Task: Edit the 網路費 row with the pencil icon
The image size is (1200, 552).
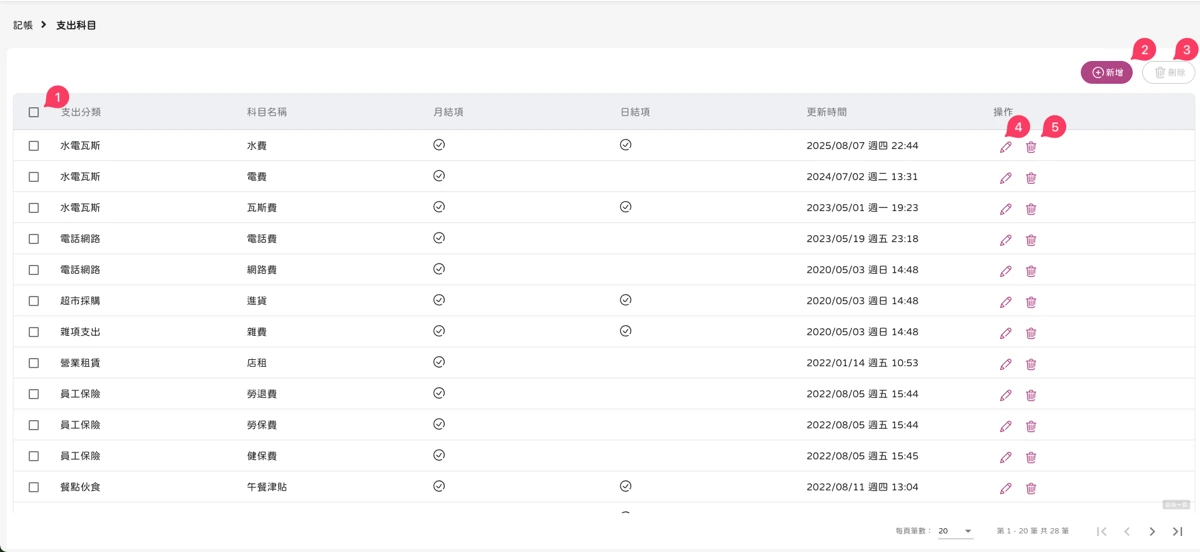Action: (x=1006, y=271)
